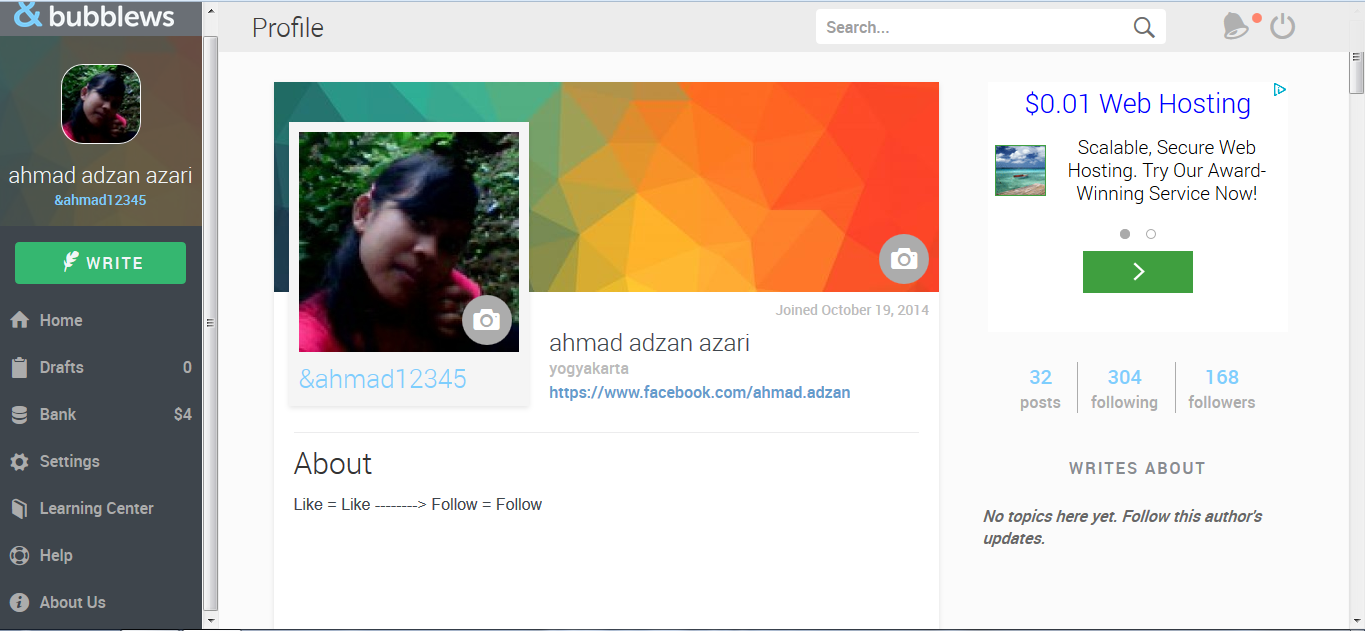Click the &ahmad12345 handle in sidebar
Viewport: 1365px width, 631px height.
(100, 200)
